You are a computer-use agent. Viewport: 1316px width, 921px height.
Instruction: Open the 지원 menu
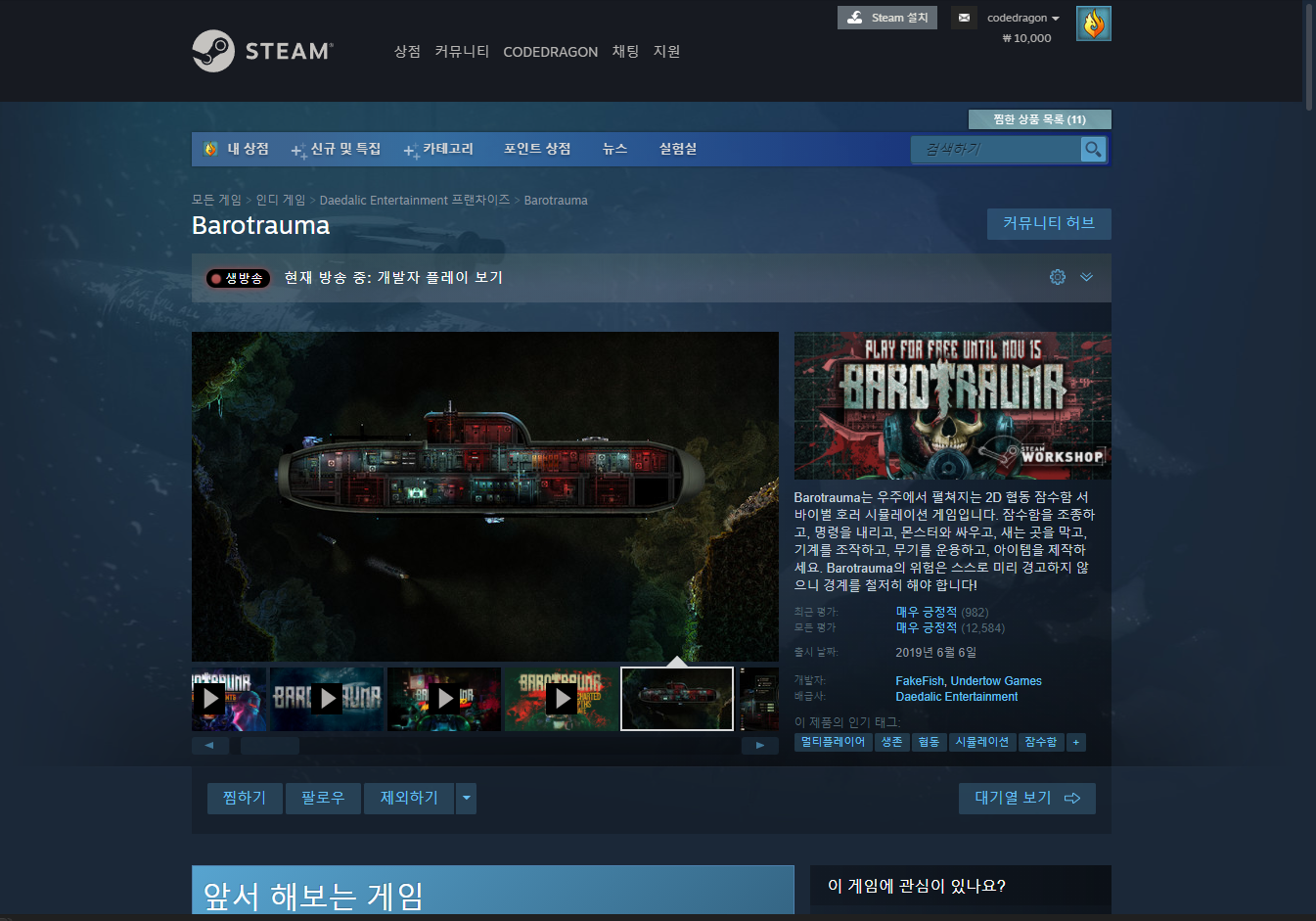click(666, 51)
